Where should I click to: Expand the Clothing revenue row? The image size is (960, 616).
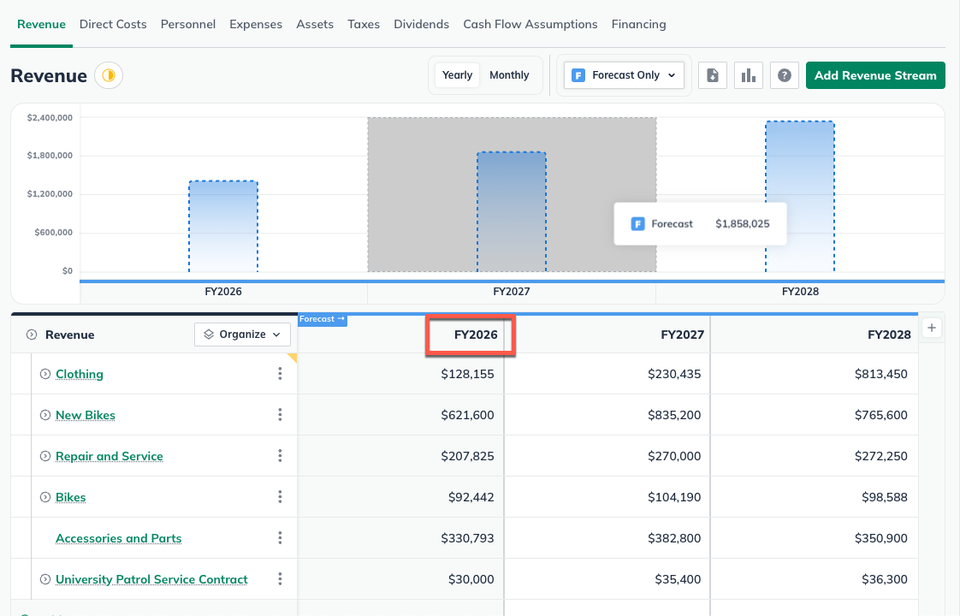(45, 374)
